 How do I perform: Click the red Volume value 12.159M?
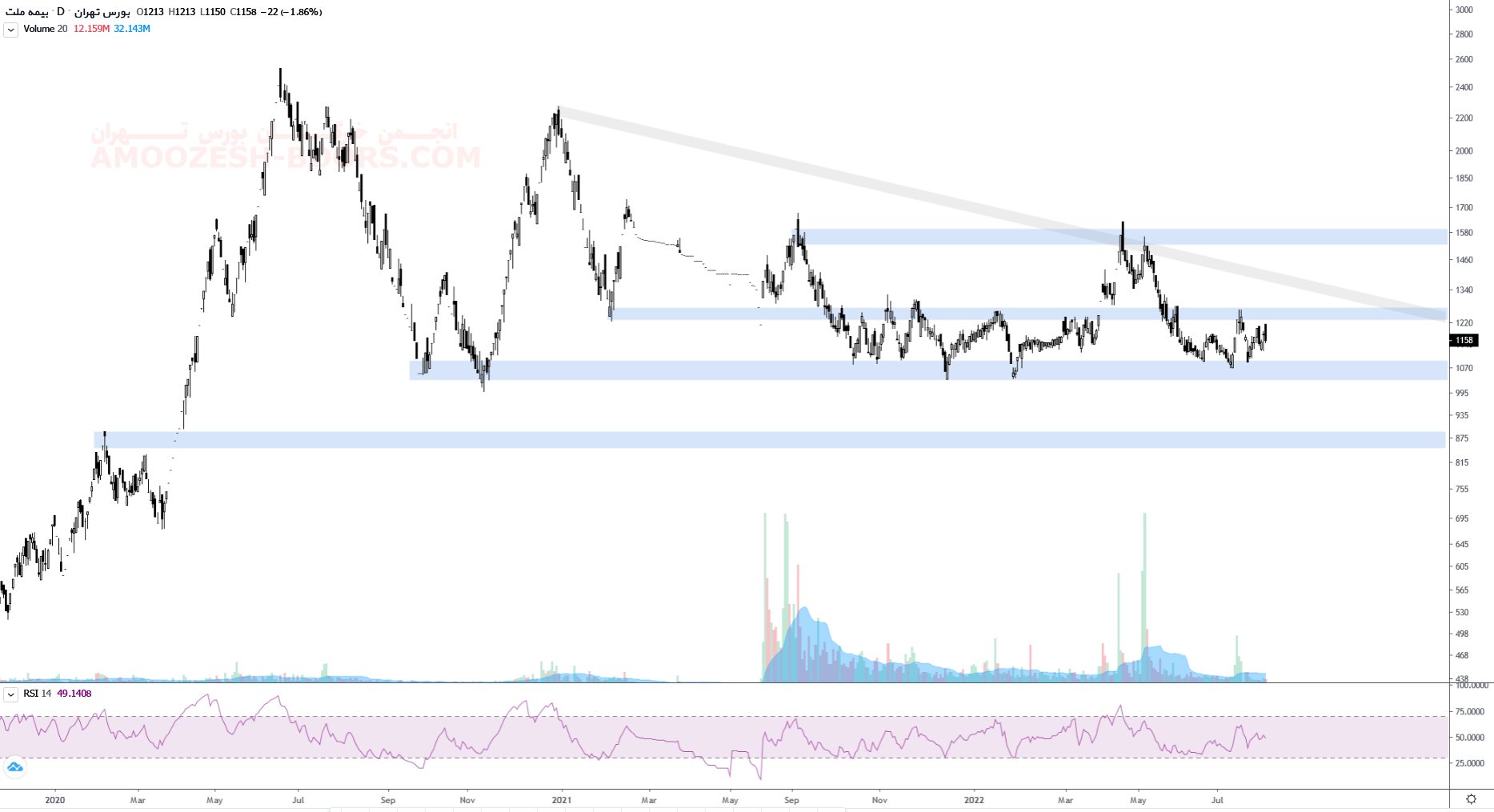[x=91, y=29]
